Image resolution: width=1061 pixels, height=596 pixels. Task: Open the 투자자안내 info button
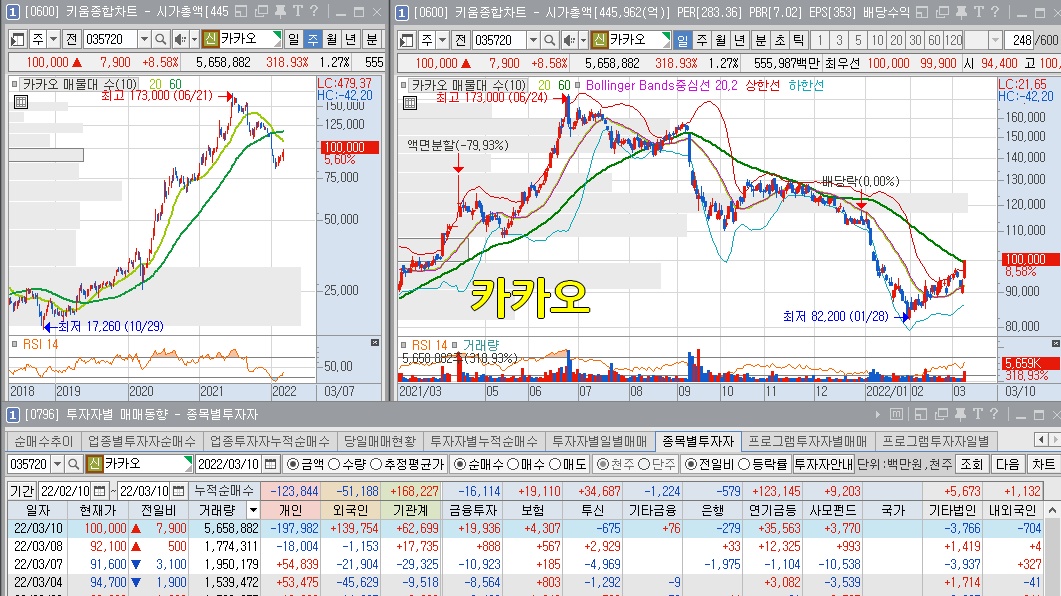(823, 464)
